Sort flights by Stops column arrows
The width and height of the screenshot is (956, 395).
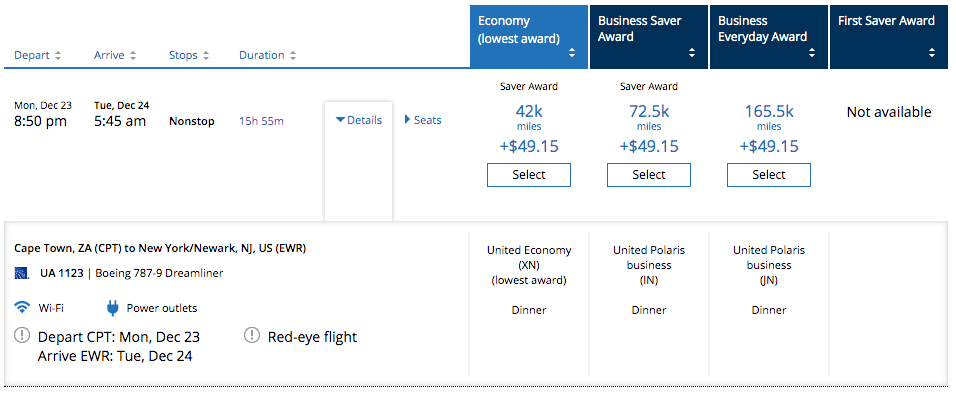206,55
